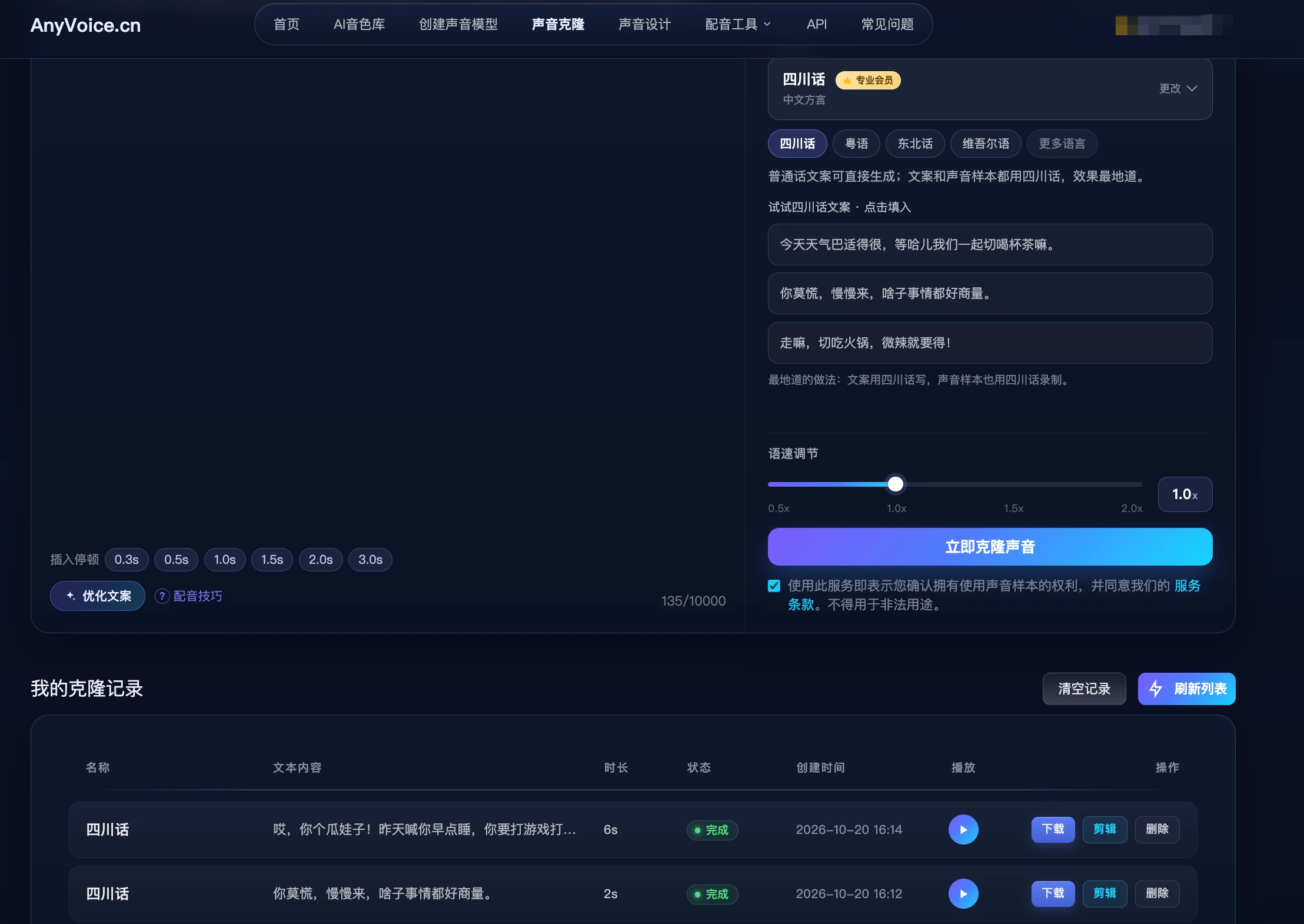Select the 维吾尔语 language chip

(986, 144)
